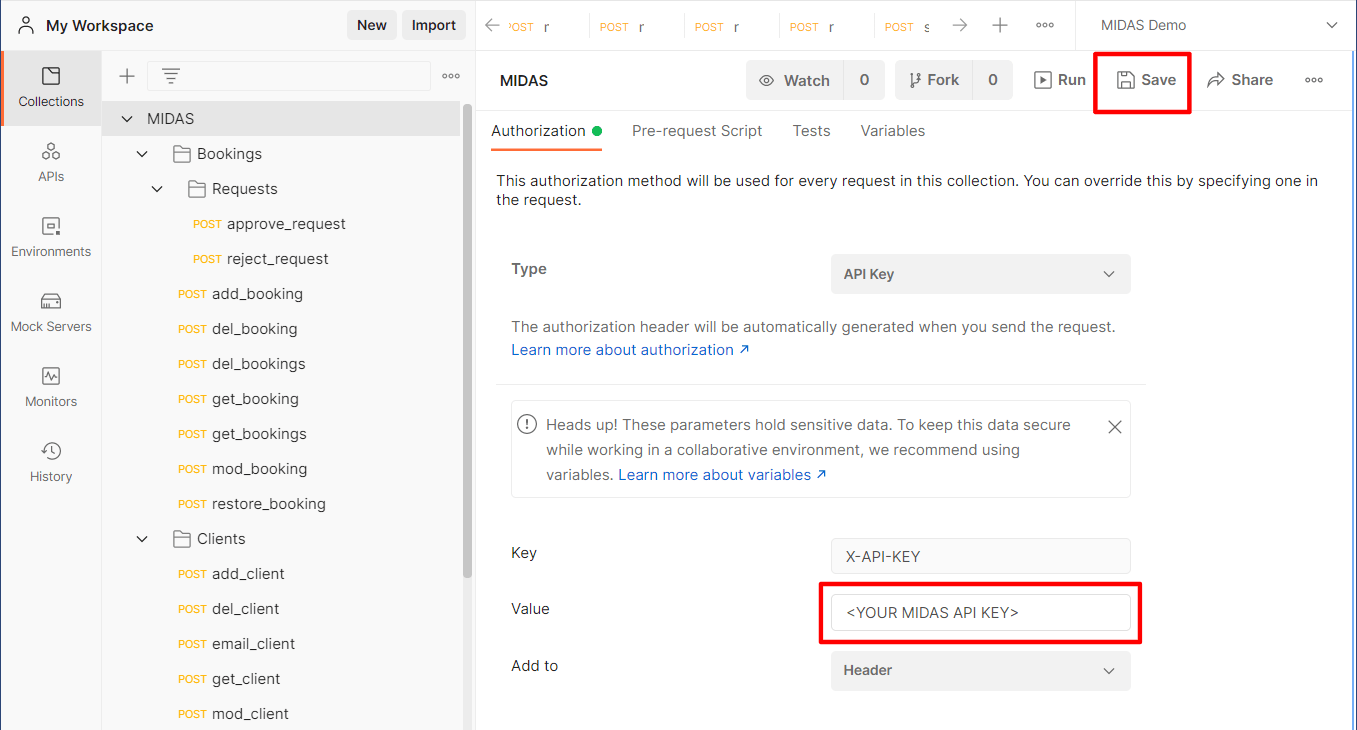Open the History sidebar panel
The height and width of the screenshot is (730, 1357).
[51, 462]
